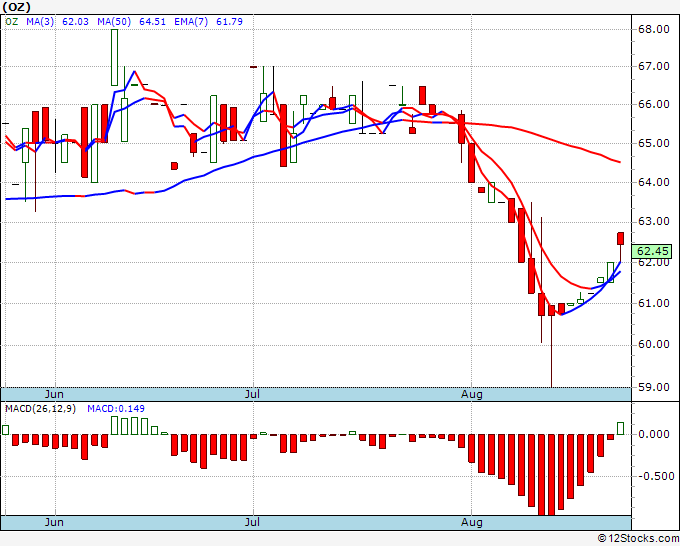Click the 64.00 price axis label
This screenshot has height=546, width=680.
(x=654, y=182)
